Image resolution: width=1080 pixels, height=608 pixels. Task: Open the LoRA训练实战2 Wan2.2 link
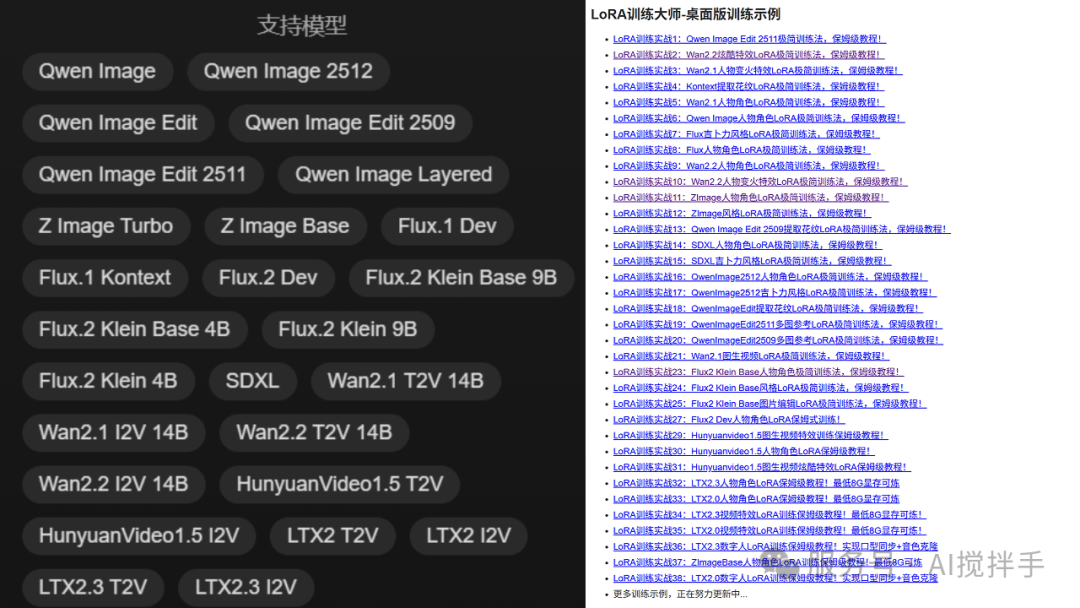point(749,55)
